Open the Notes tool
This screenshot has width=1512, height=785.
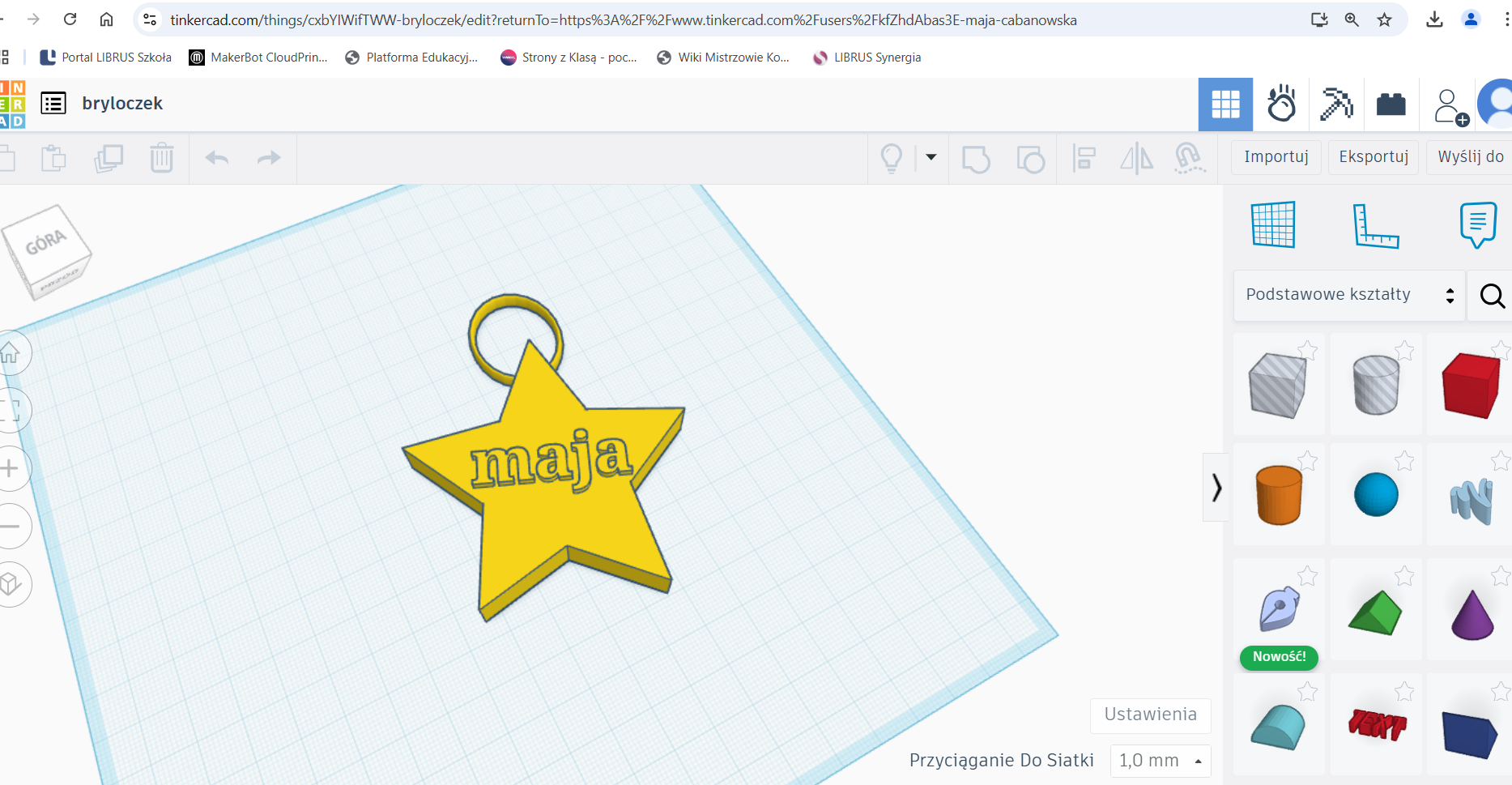click(x=1478, y=224)
